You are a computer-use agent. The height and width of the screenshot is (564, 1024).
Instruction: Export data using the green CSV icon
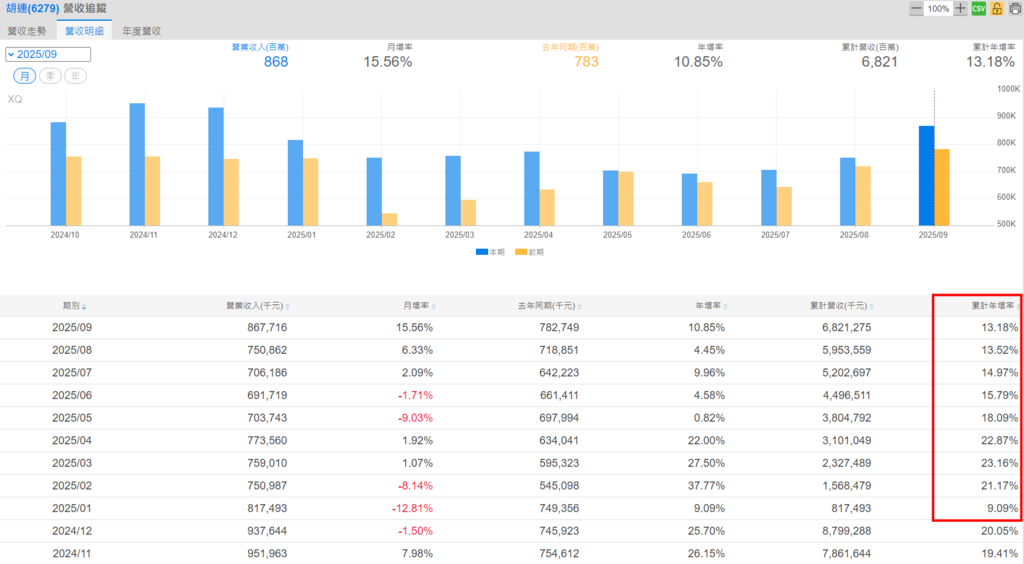(x=978, y=8)
